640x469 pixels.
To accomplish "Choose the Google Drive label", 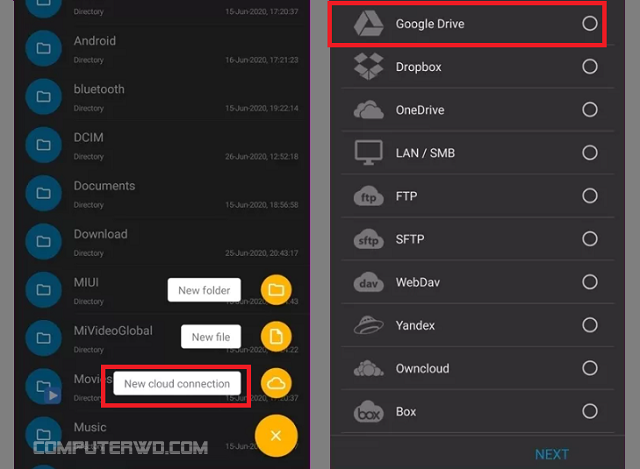I will pos(430,24).
